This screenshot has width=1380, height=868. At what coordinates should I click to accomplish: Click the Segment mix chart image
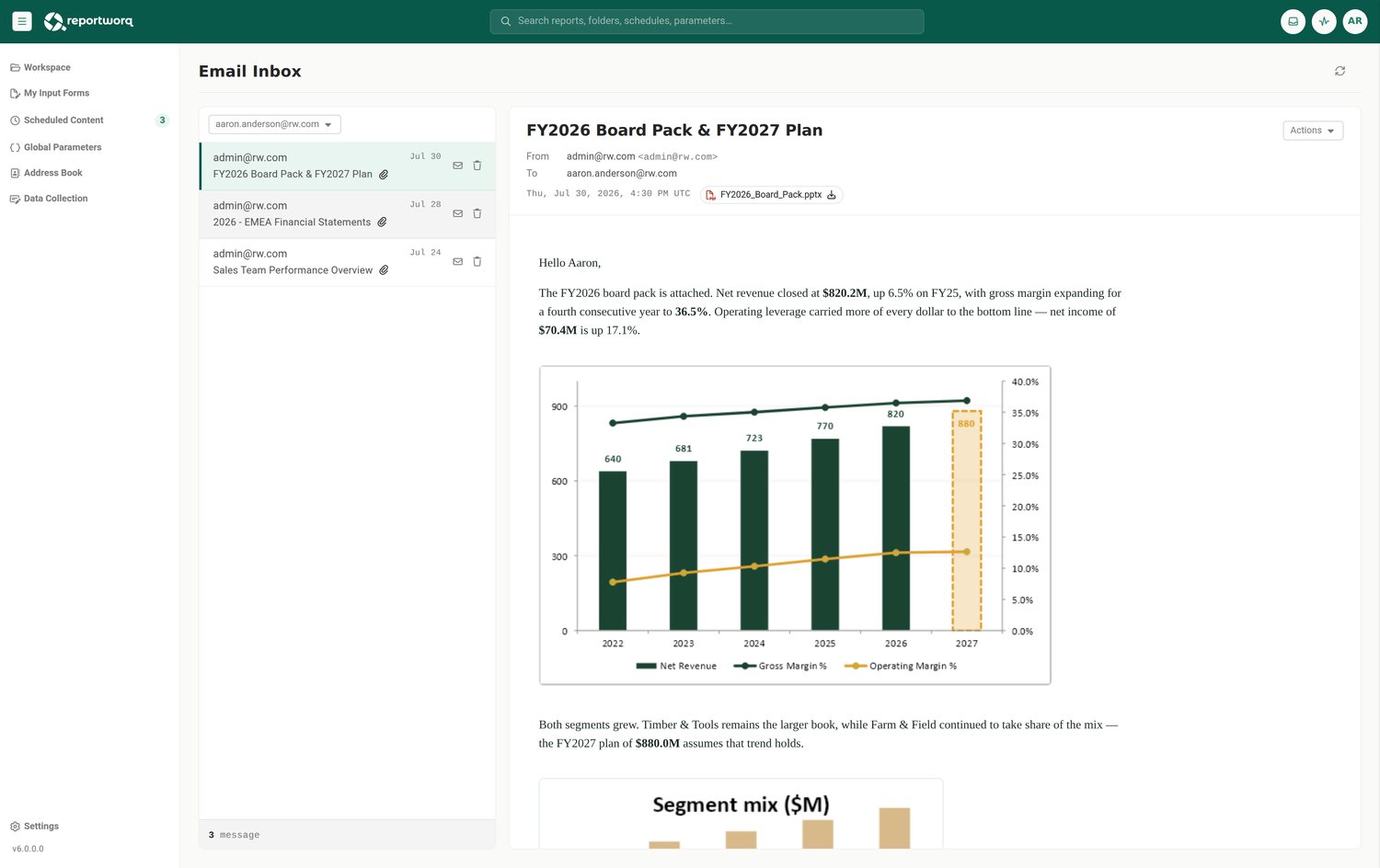[741, 814]
